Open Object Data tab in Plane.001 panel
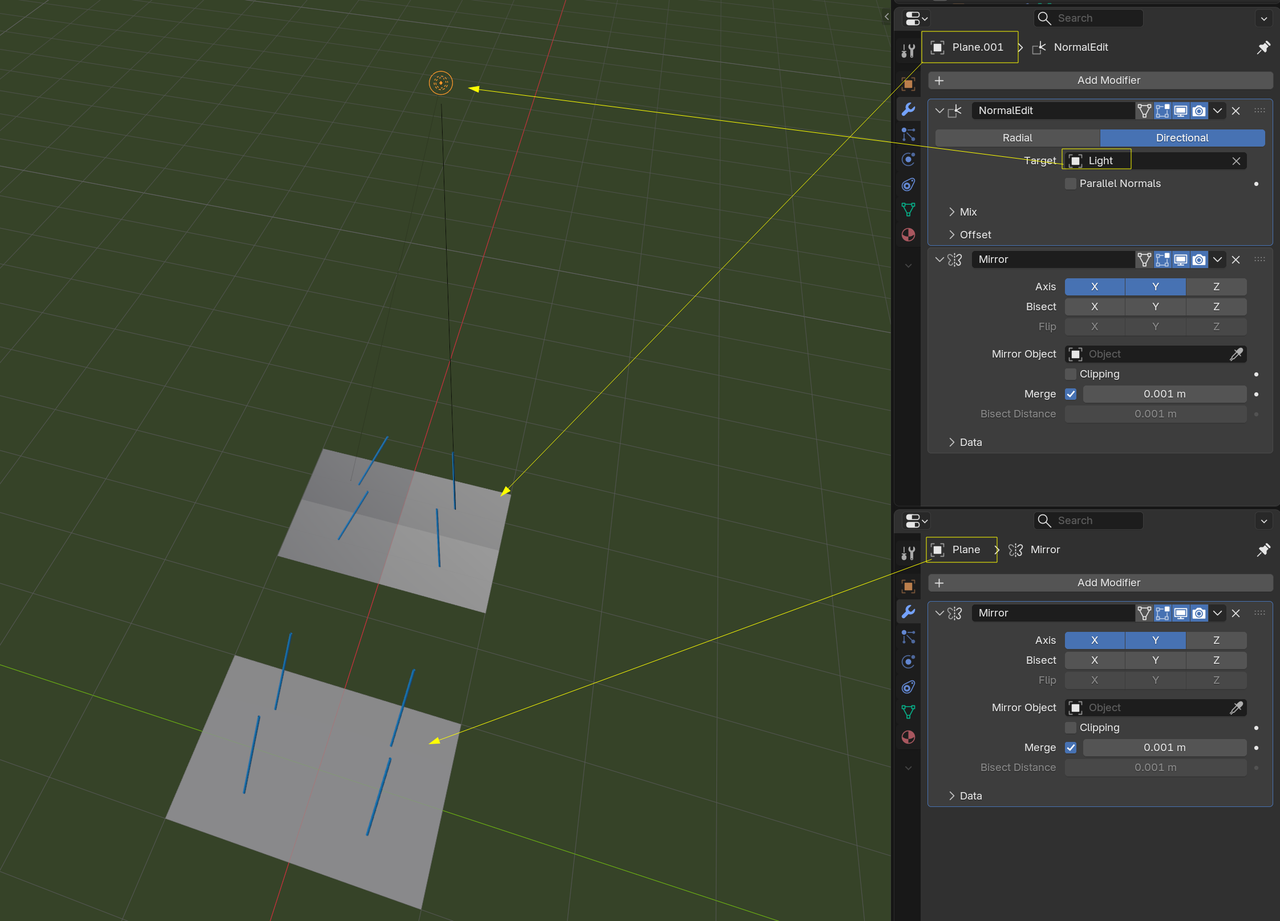This screenshot has width=1280, height=921. 908,209
